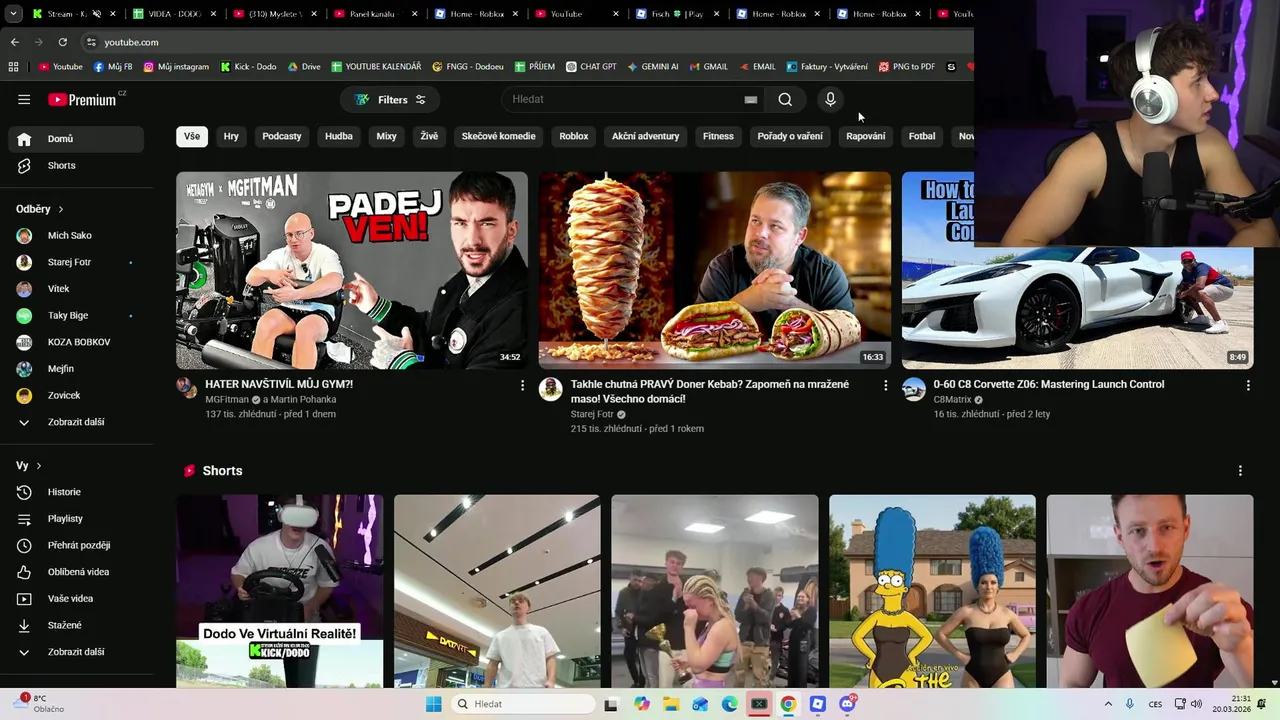Open Přehrát později watch later list
Screen dimensions: 1280x720
coord(76,545)
